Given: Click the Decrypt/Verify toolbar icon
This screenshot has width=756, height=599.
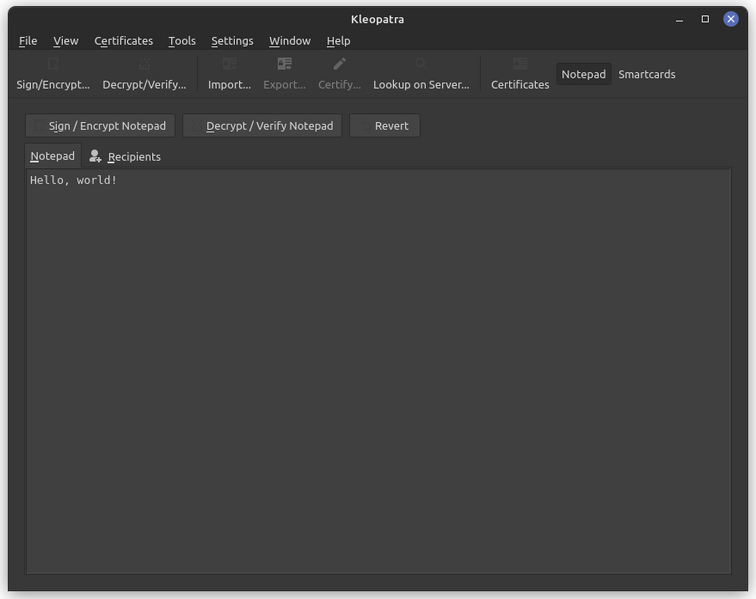Looking at the screenshot, I should point(144,64).
